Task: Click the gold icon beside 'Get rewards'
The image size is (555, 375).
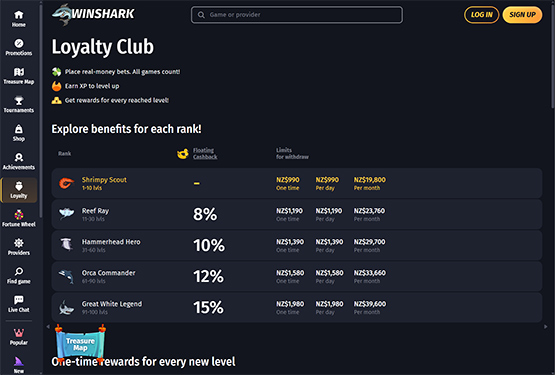Action: coord(57,100)
